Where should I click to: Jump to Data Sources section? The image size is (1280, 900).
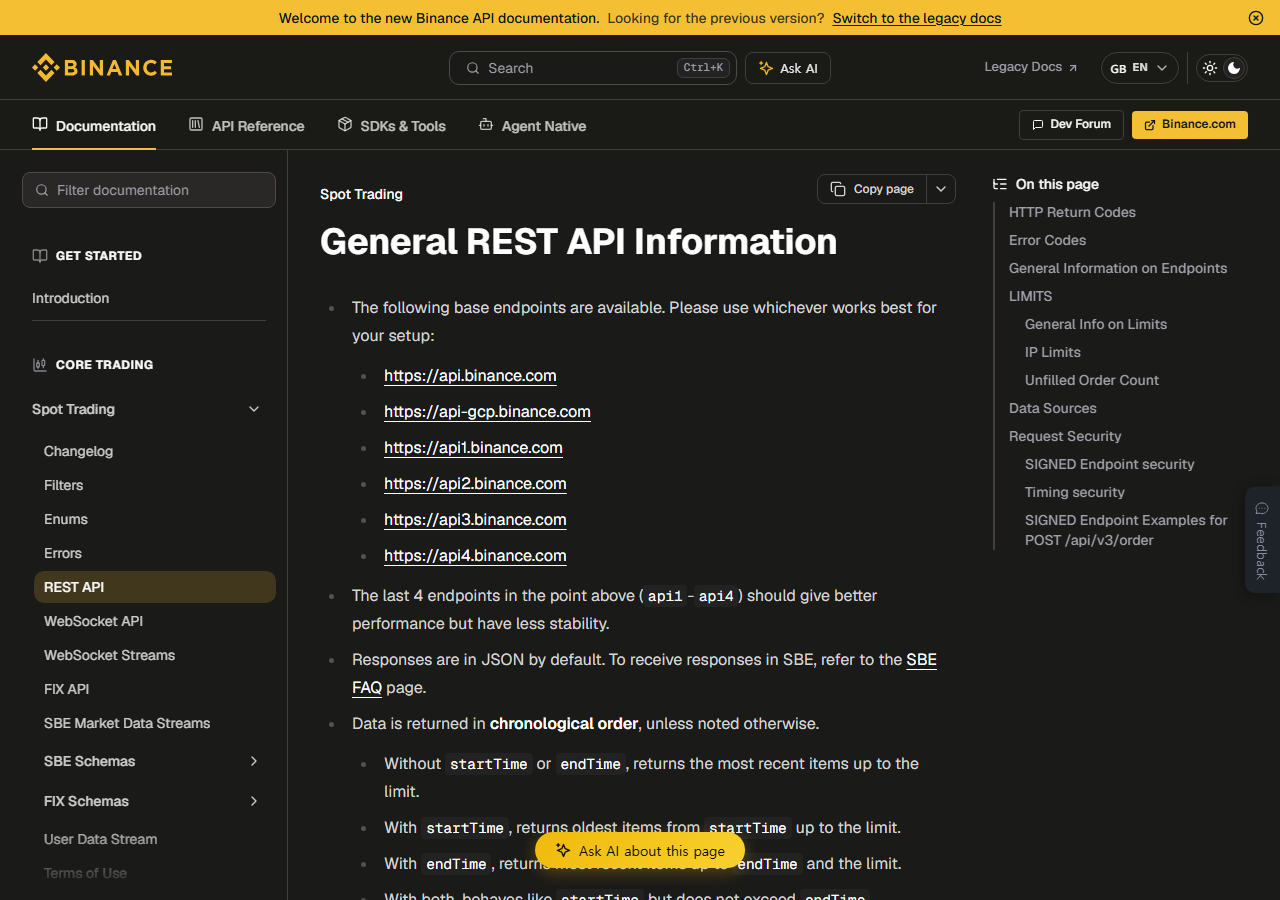[x=1052, y=408]
